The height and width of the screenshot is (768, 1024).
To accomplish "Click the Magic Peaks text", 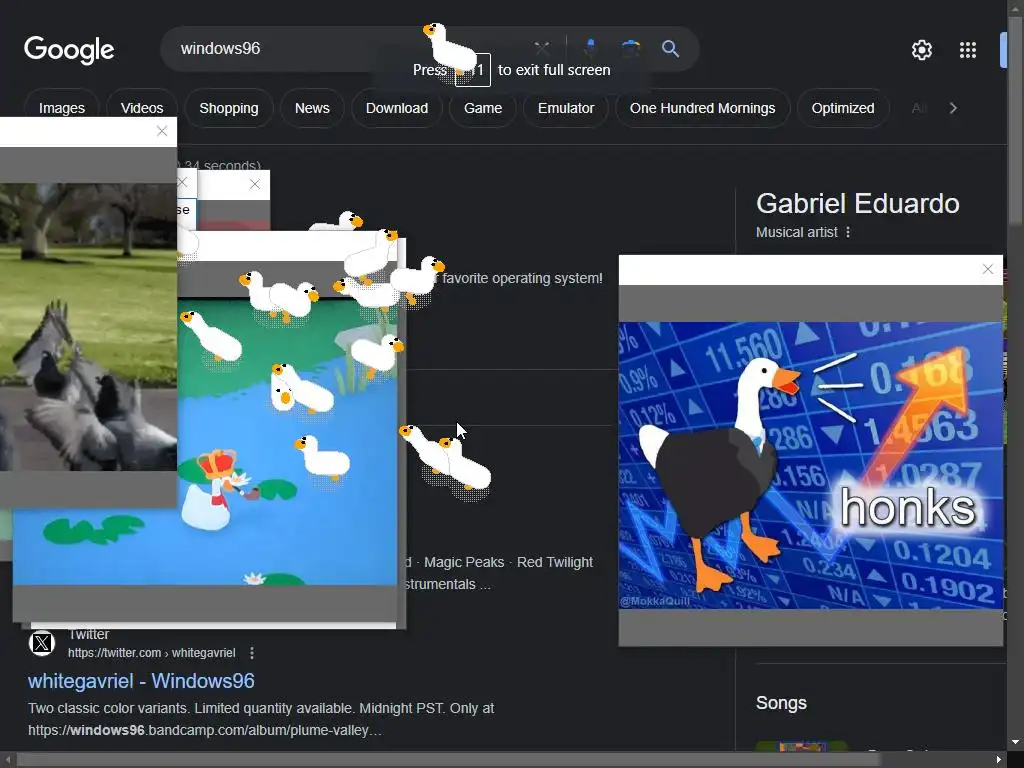I will tap(464, 562).
